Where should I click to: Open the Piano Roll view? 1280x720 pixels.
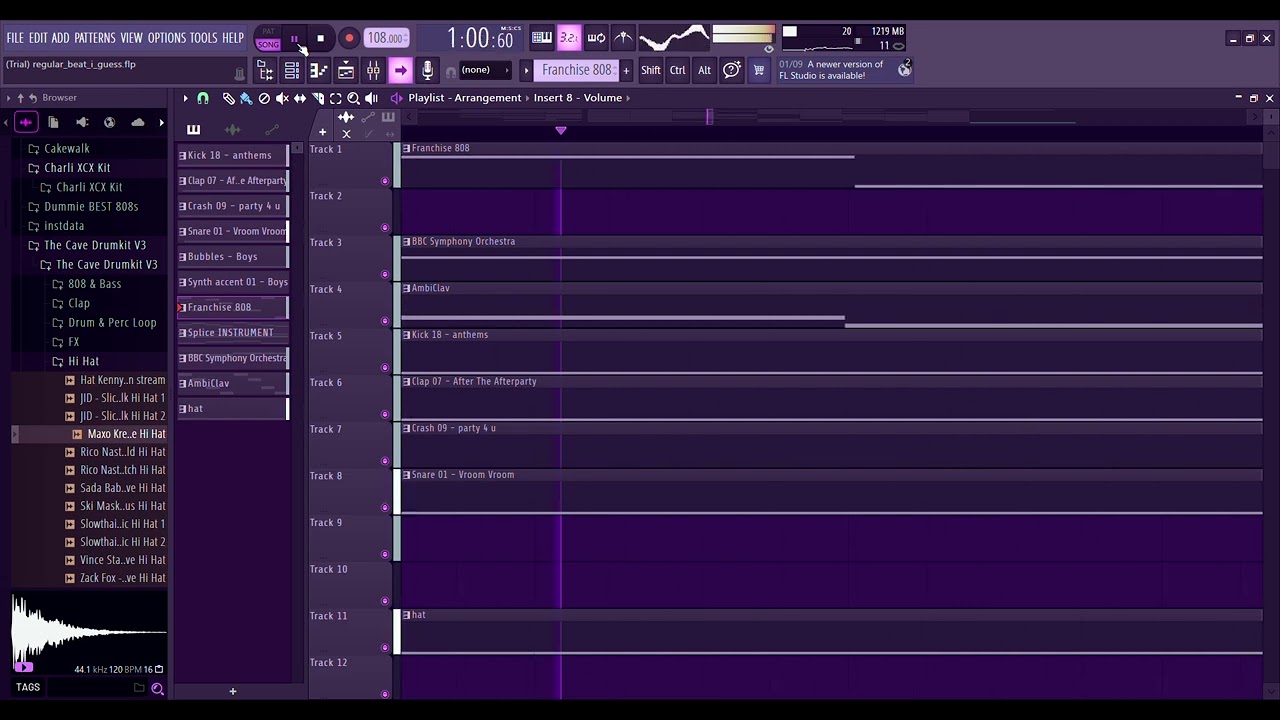pos(318,70)
